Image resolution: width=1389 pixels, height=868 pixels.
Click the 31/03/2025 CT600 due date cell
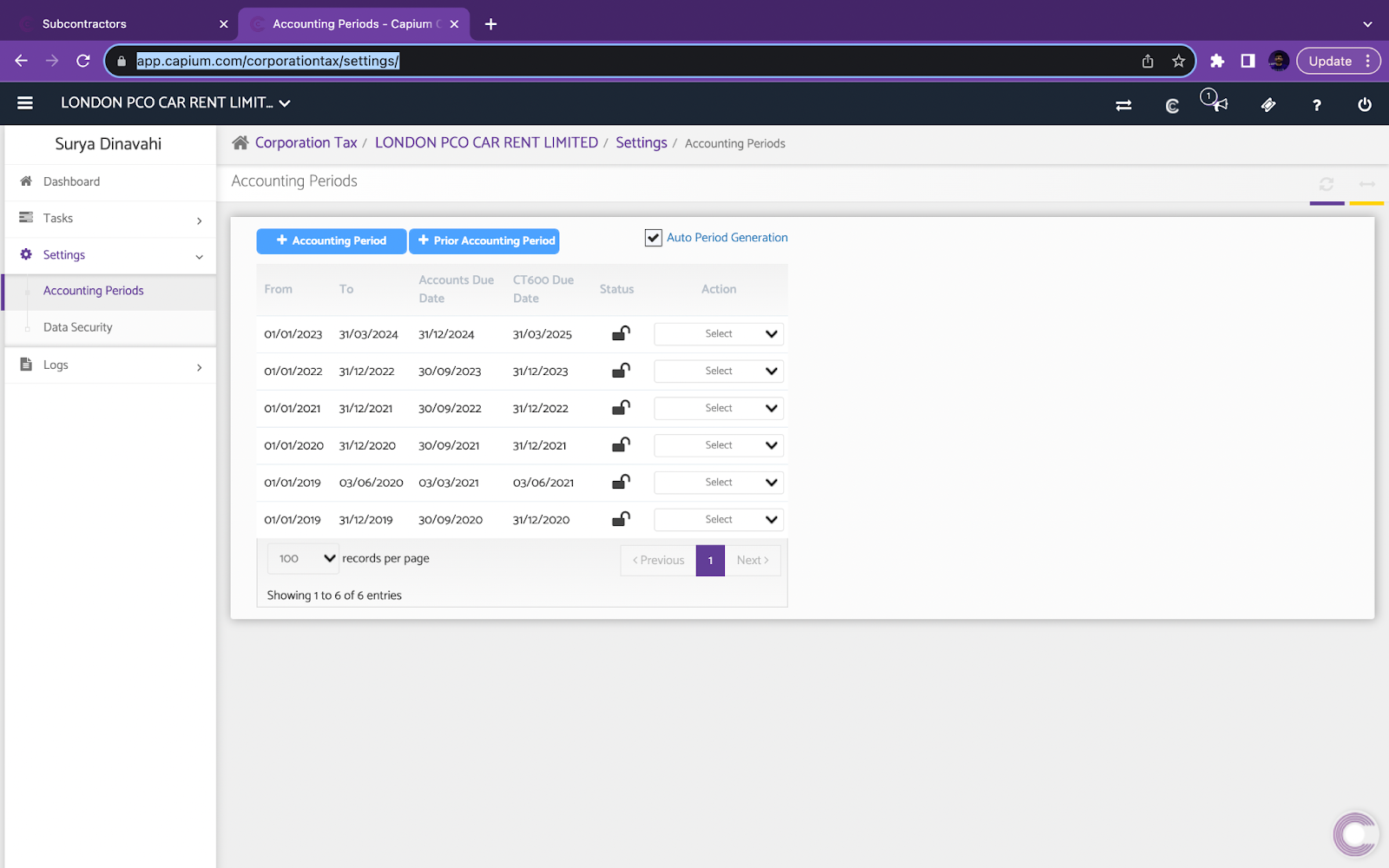pos(543,334)
